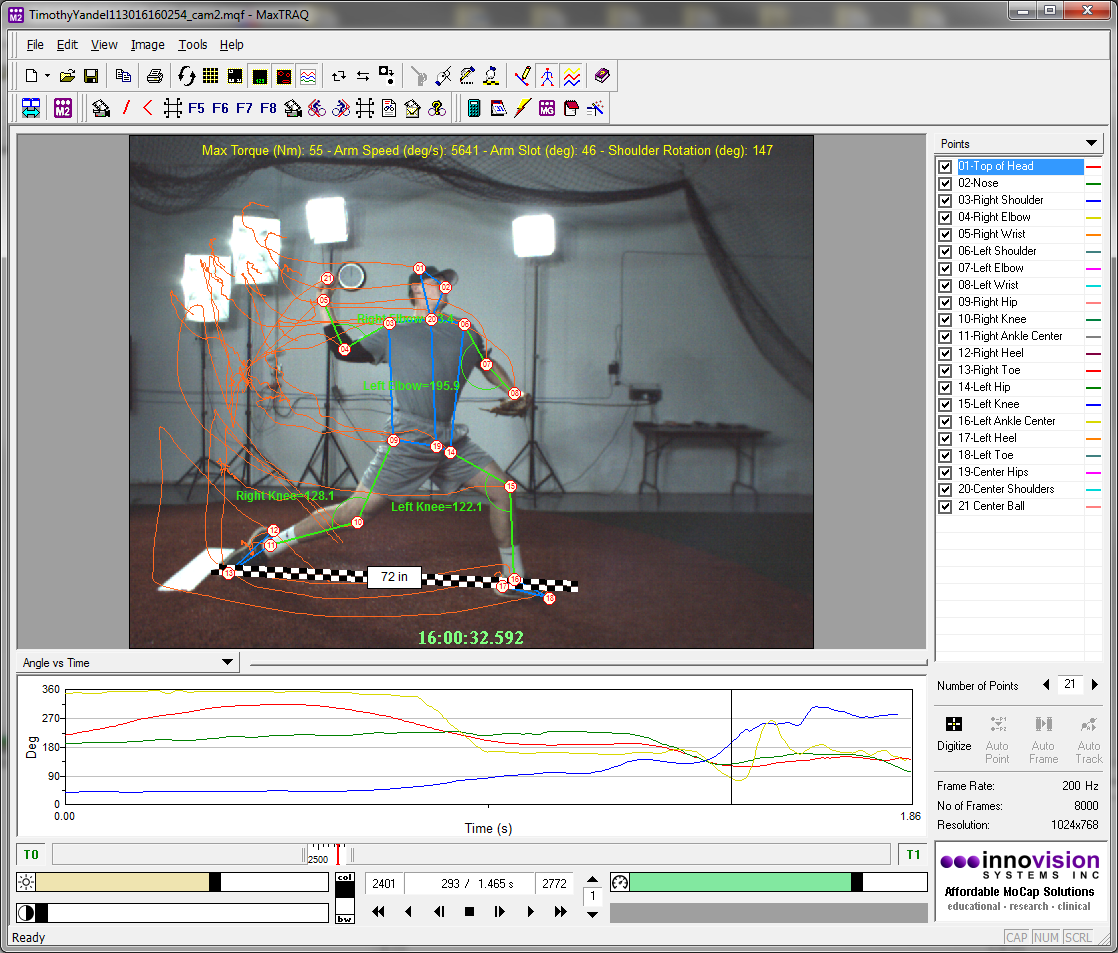1118x953 pixels.
Task: Disable the 21 Center Ball checkbox
Action: point(945,506)
